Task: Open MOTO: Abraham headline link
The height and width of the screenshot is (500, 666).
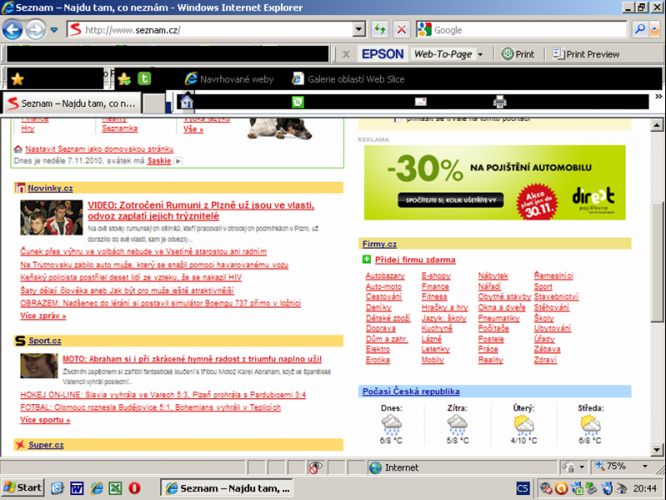Action: click(x=192, y=359)
